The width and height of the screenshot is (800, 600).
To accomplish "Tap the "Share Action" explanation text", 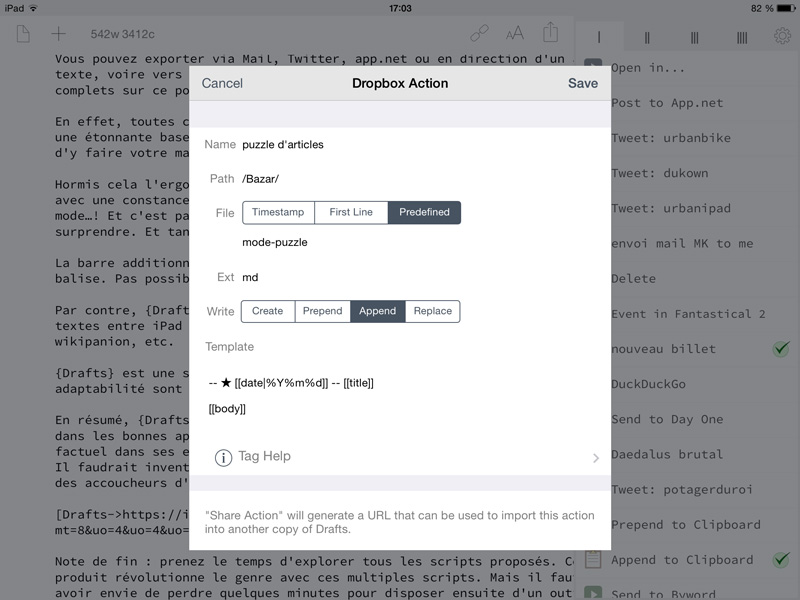I will [x=399, y=522].
